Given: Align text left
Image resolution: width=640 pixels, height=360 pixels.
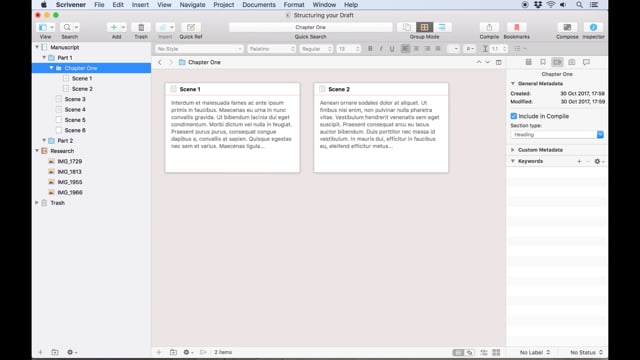Looking at the screenshot, I should pos(405,49).
